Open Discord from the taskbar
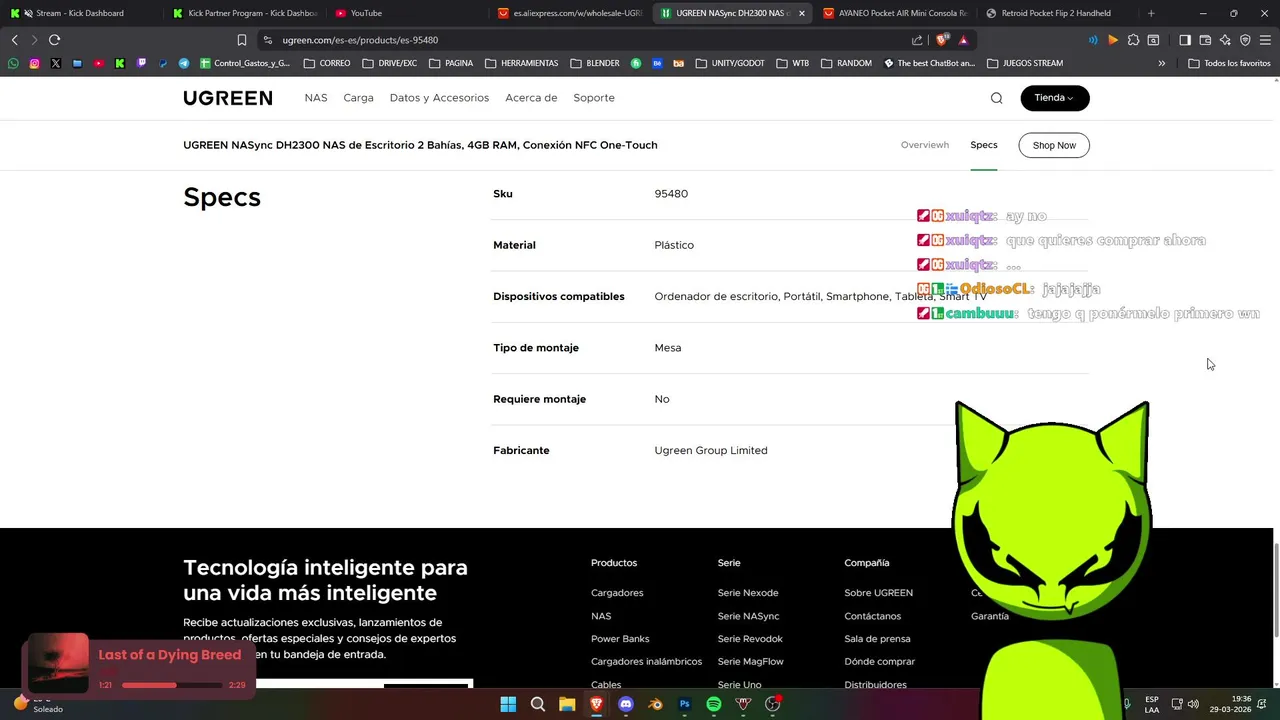Image resolution: width=1280 pixels, height=720 pixels. [626, 704]
